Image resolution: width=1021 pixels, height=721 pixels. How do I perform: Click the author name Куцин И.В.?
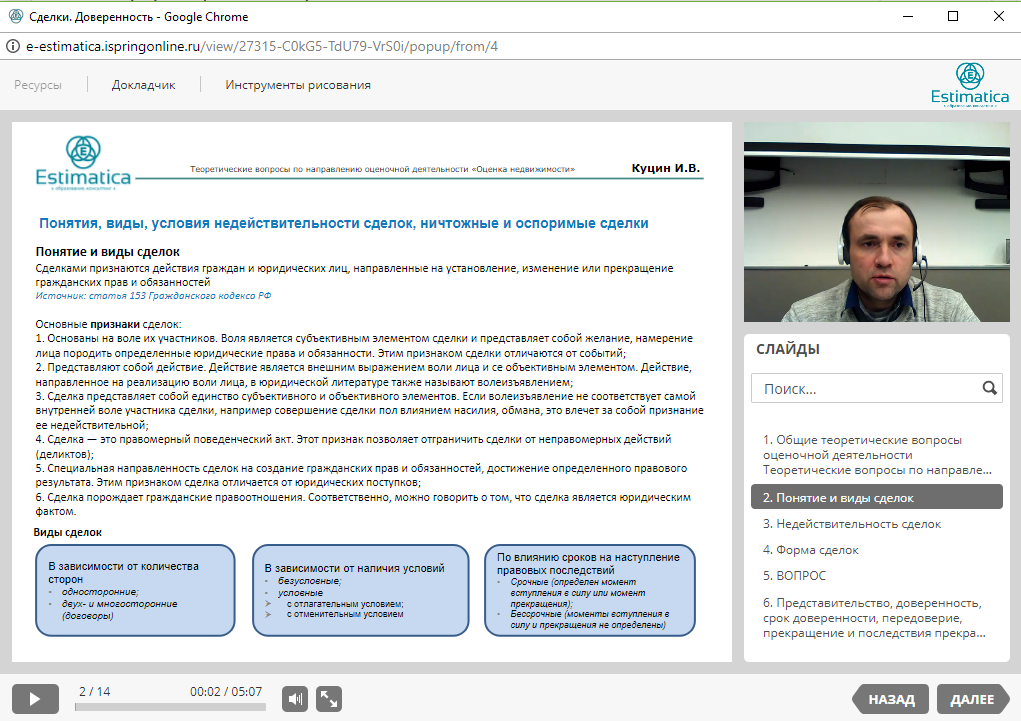(665, 168)
